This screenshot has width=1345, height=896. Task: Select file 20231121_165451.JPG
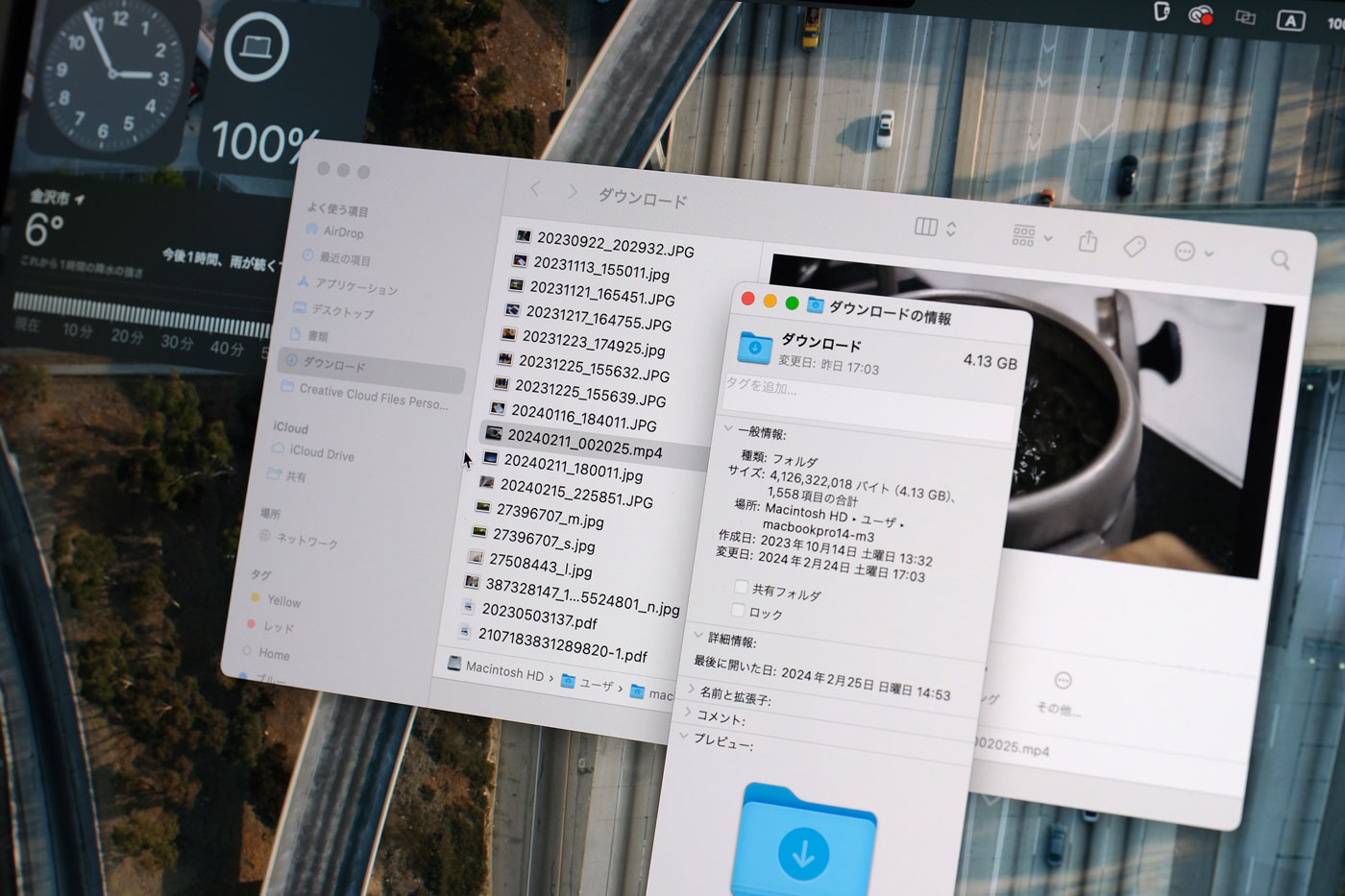591,292
